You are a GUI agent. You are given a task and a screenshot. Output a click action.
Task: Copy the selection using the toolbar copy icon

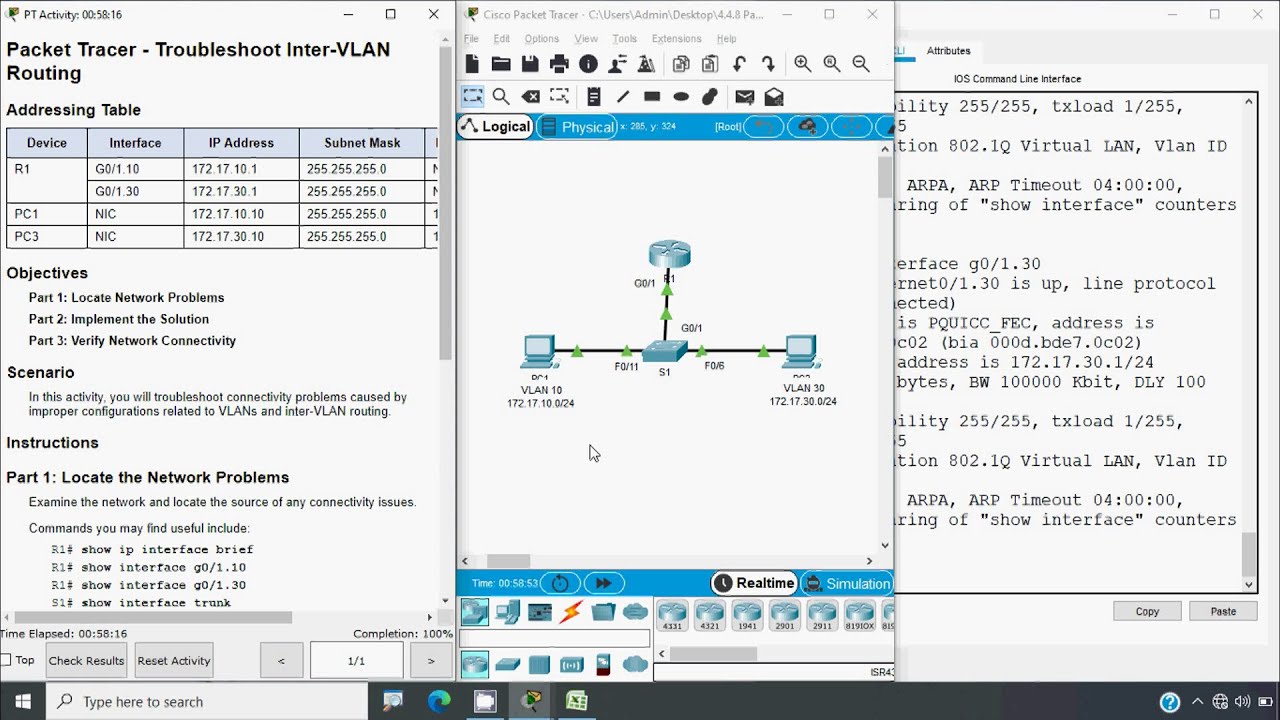[x=681, y=64]
